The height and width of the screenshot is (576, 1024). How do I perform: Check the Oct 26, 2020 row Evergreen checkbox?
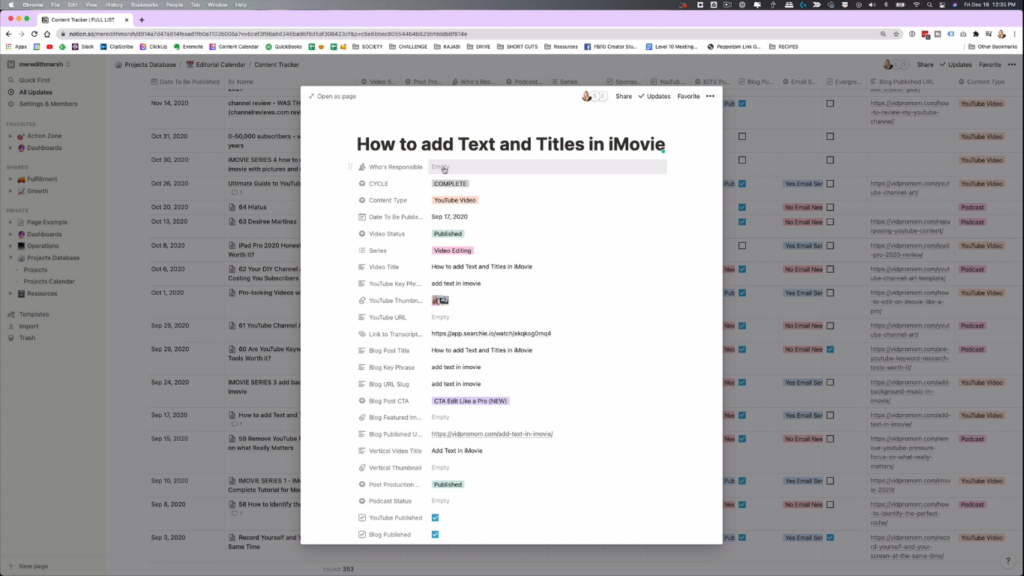pyautogui.click(x=830, y=184)
